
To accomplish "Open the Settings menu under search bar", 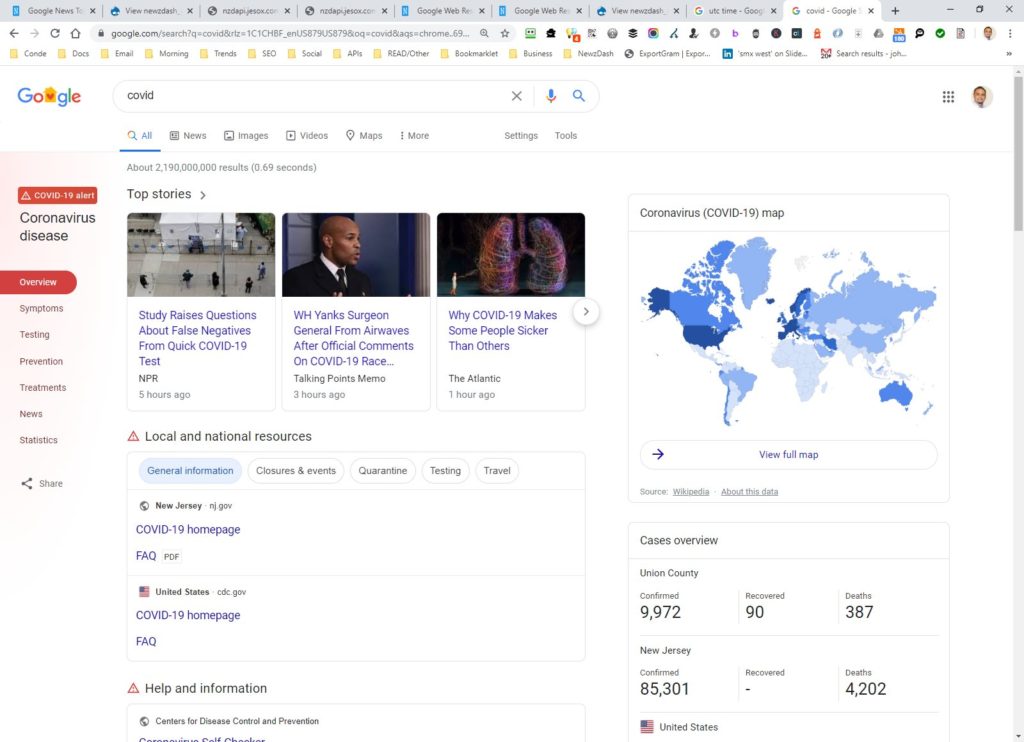I will click(x=520, y=136).
